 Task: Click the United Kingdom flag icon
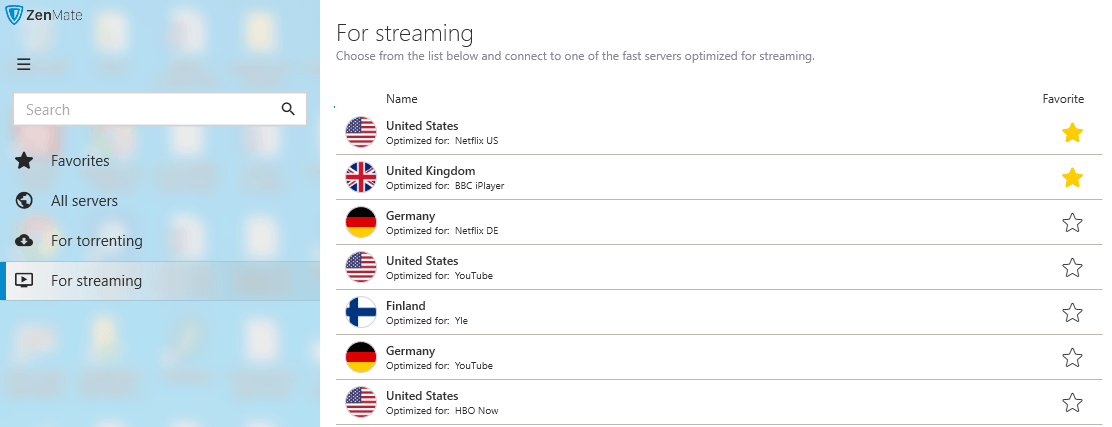(x=361, y=177)
